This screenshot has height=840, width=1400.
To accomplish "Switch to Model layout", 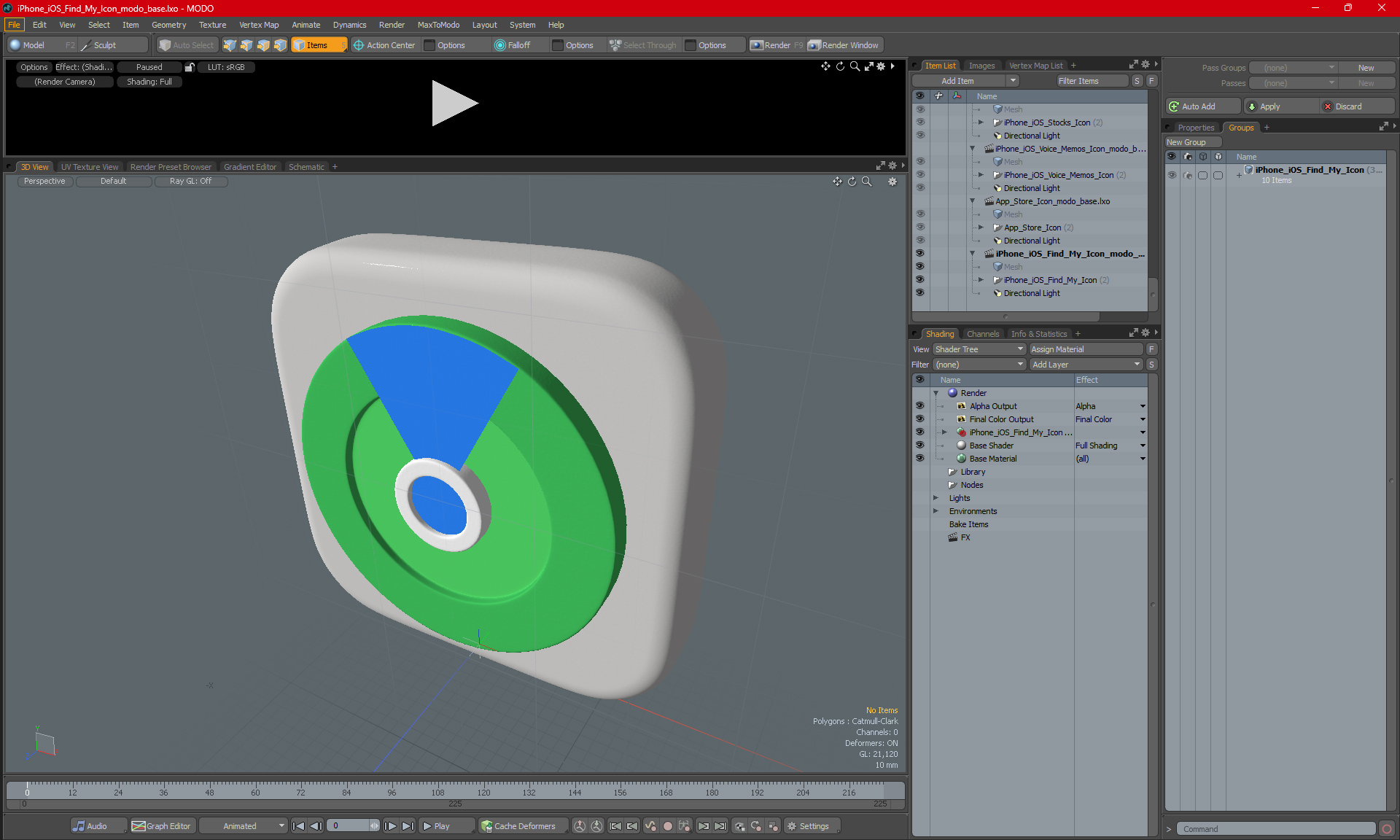I will (x=42, y=45).
